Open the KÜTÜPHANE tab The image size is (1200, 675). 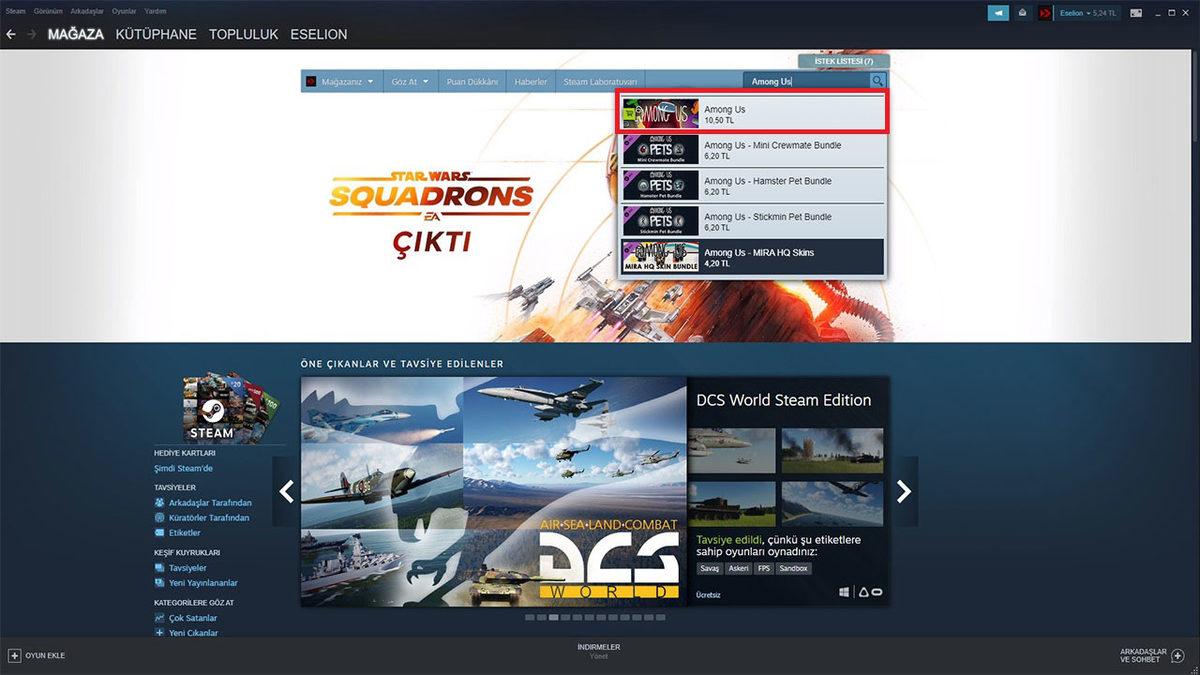pos(156,34)
